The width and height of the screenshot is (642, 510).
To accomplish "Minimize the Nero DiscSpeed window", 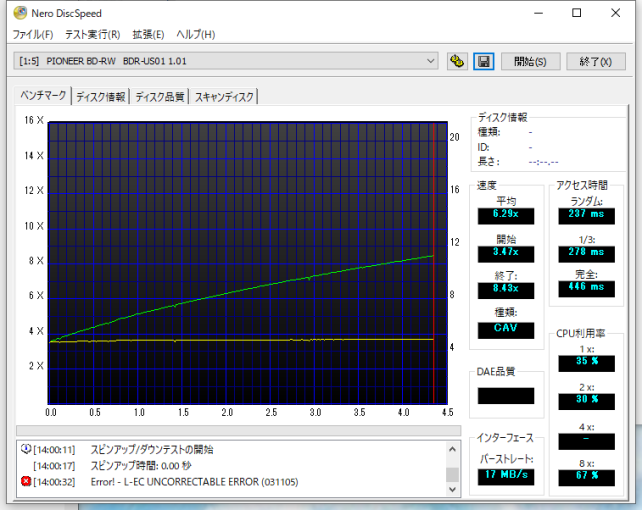I will [539, 13].
